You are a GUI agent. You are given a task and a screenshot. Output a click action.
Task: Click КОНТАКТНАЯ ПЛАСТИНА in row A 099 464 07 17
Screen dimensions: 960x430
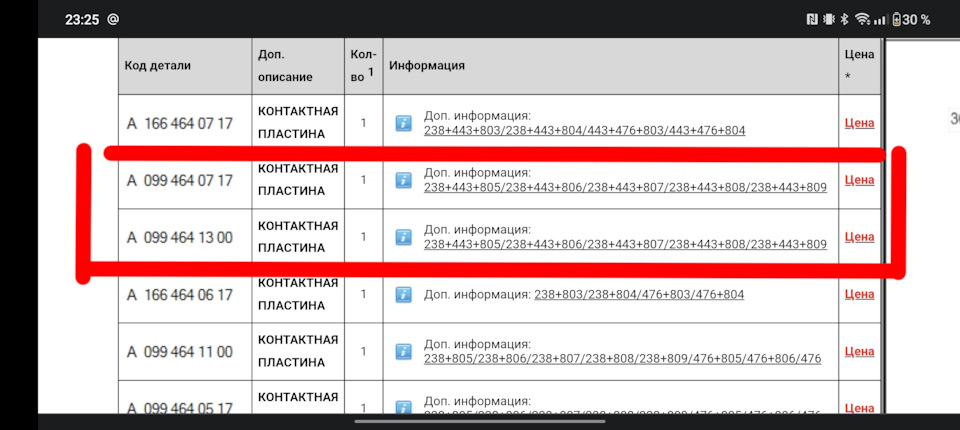pyautogui.click(x=298, y=179)
